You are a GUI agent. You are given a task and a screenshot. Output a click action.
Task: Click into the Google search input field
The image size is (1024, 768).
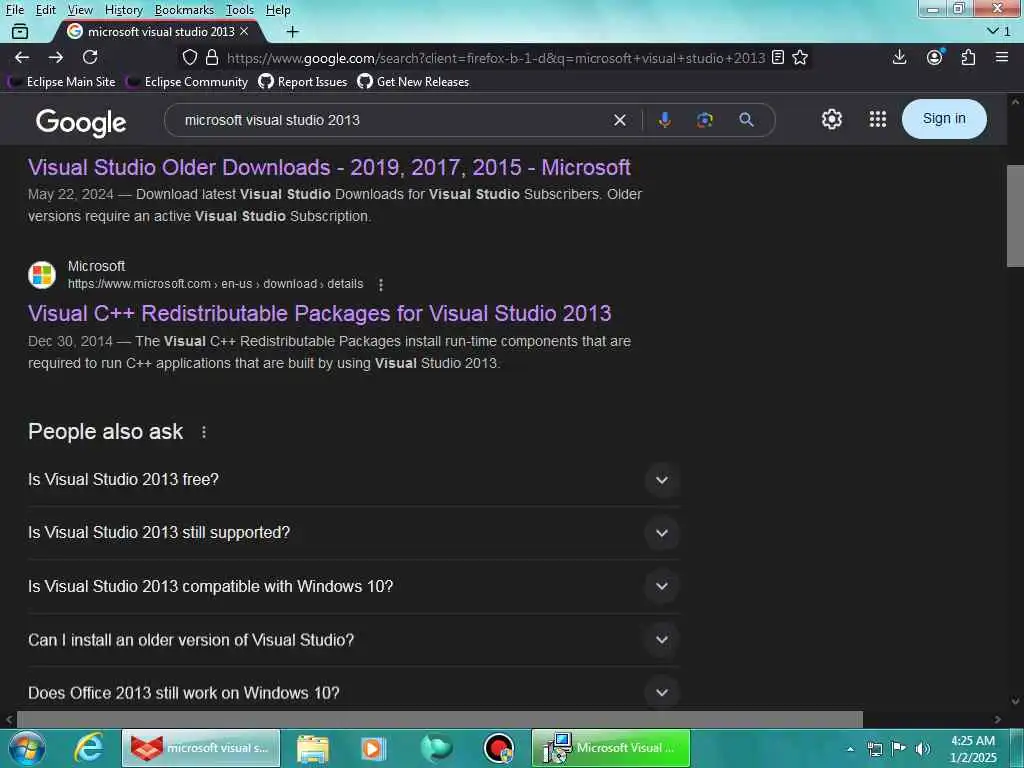tap(392, 120)
